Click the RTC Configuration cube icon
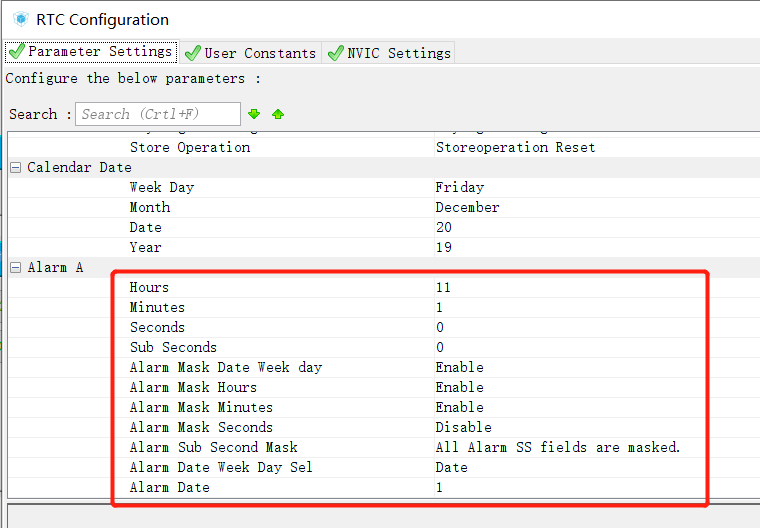 click(21, 19)
